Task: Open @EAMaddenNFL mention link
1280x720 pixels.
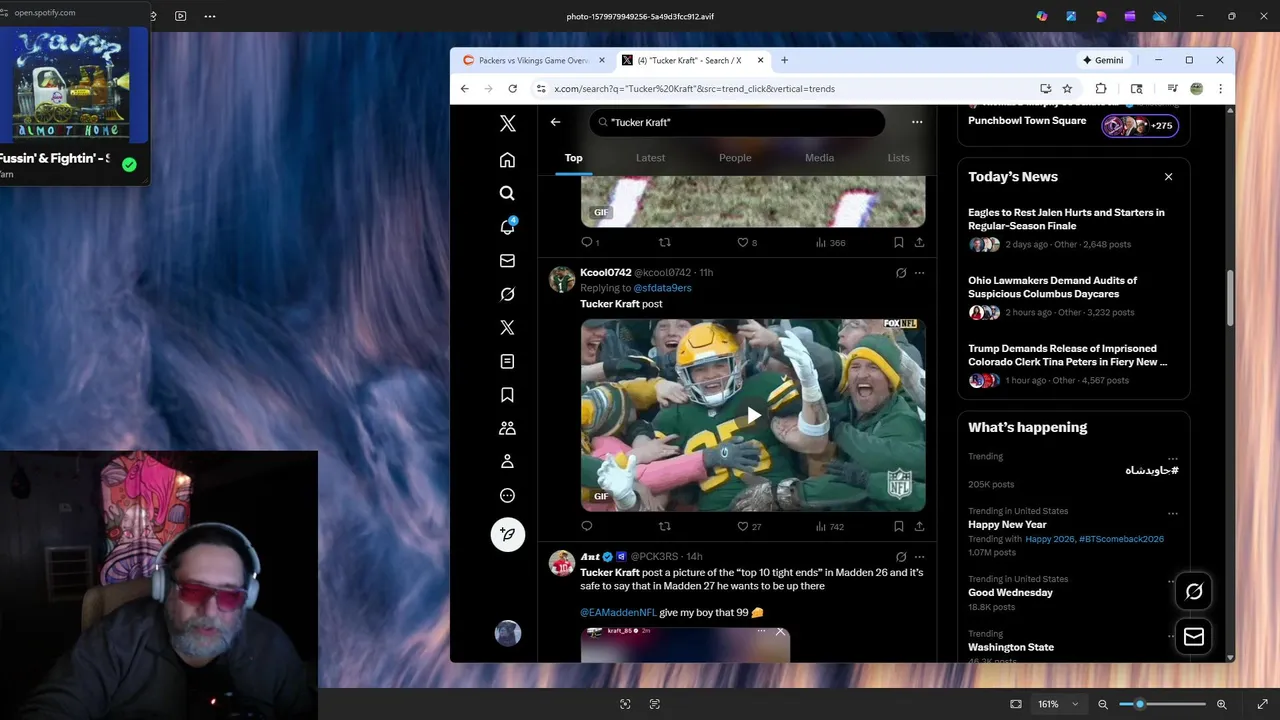Action: pyautogui.click(x=618, y=612)
